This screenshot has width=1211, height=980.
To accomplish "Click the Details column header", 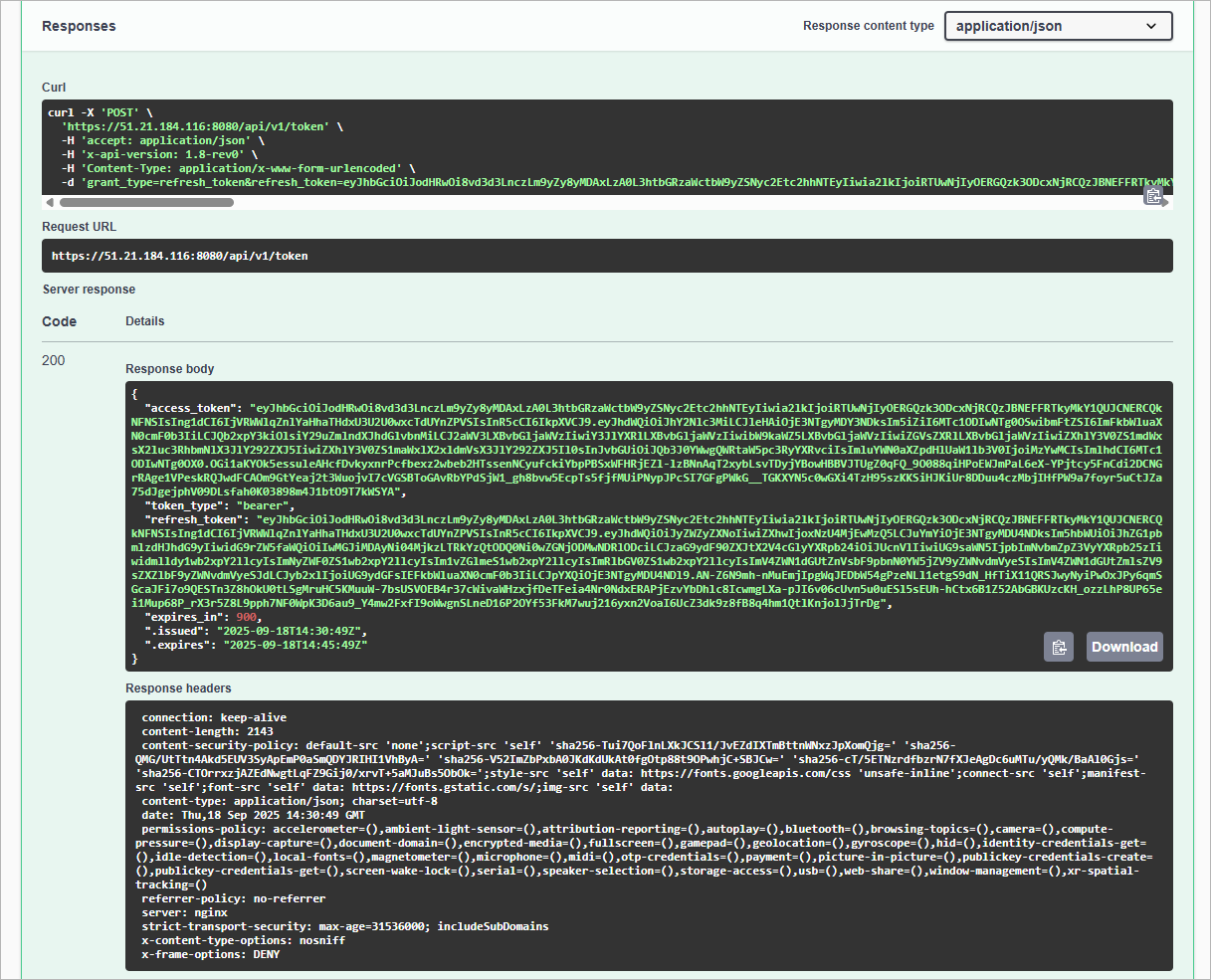I will (x=145, y=321).
